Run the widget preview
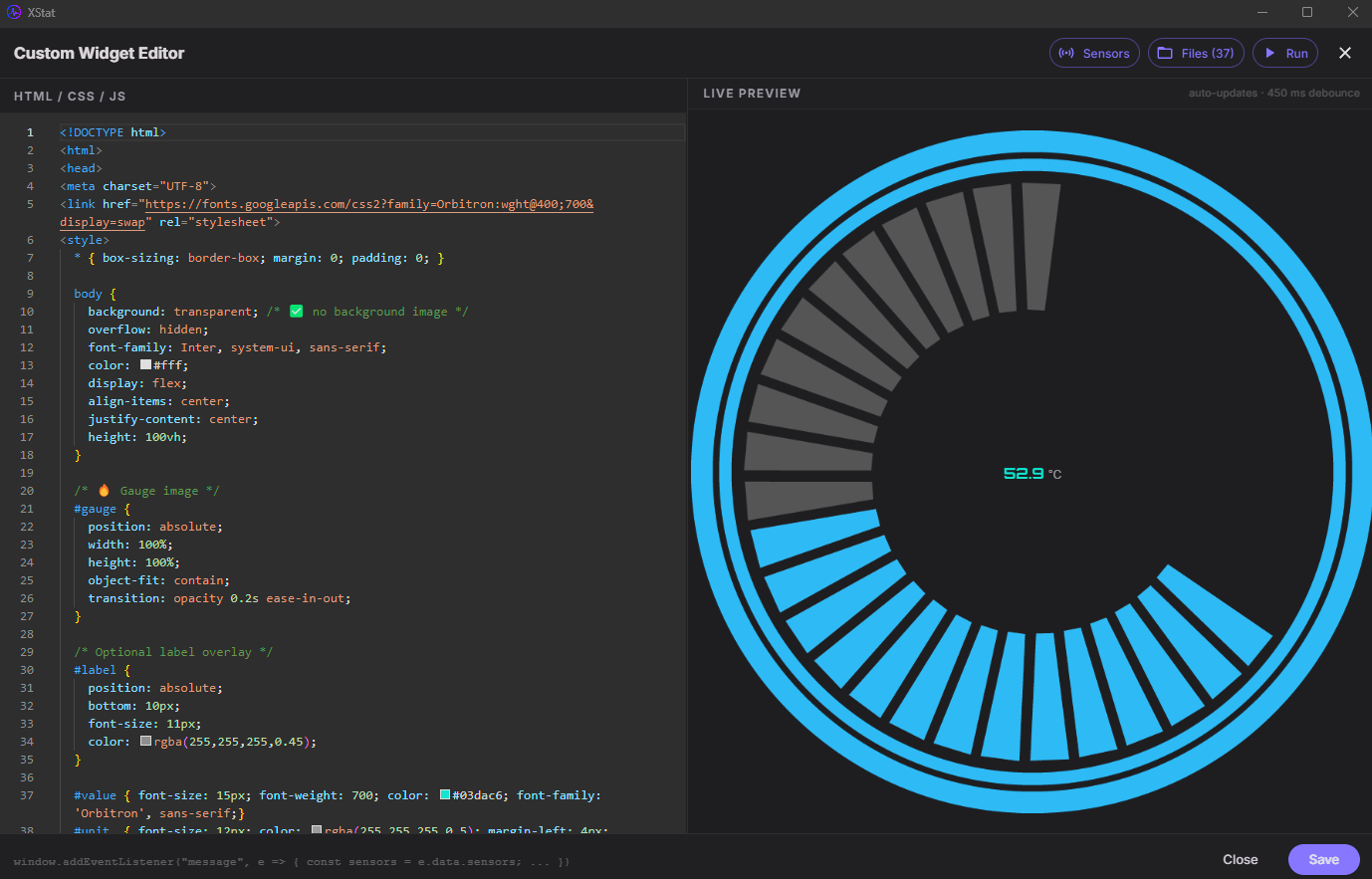This screenshot has width=1372, height=879. click(1284, 53)
